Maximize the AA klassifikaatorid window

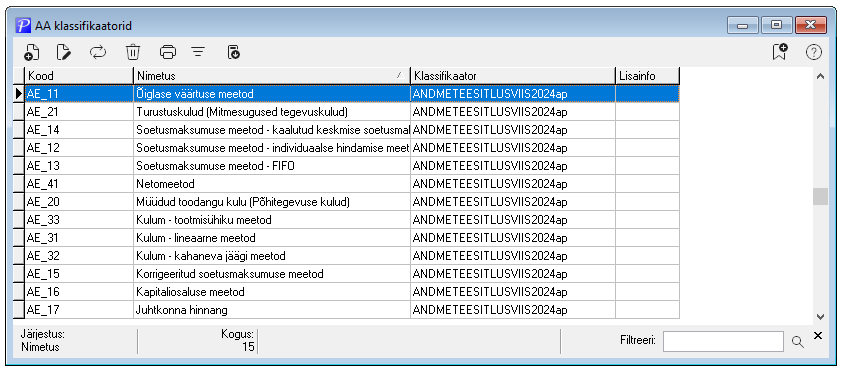pyautogui.click(x=775, y=25)
